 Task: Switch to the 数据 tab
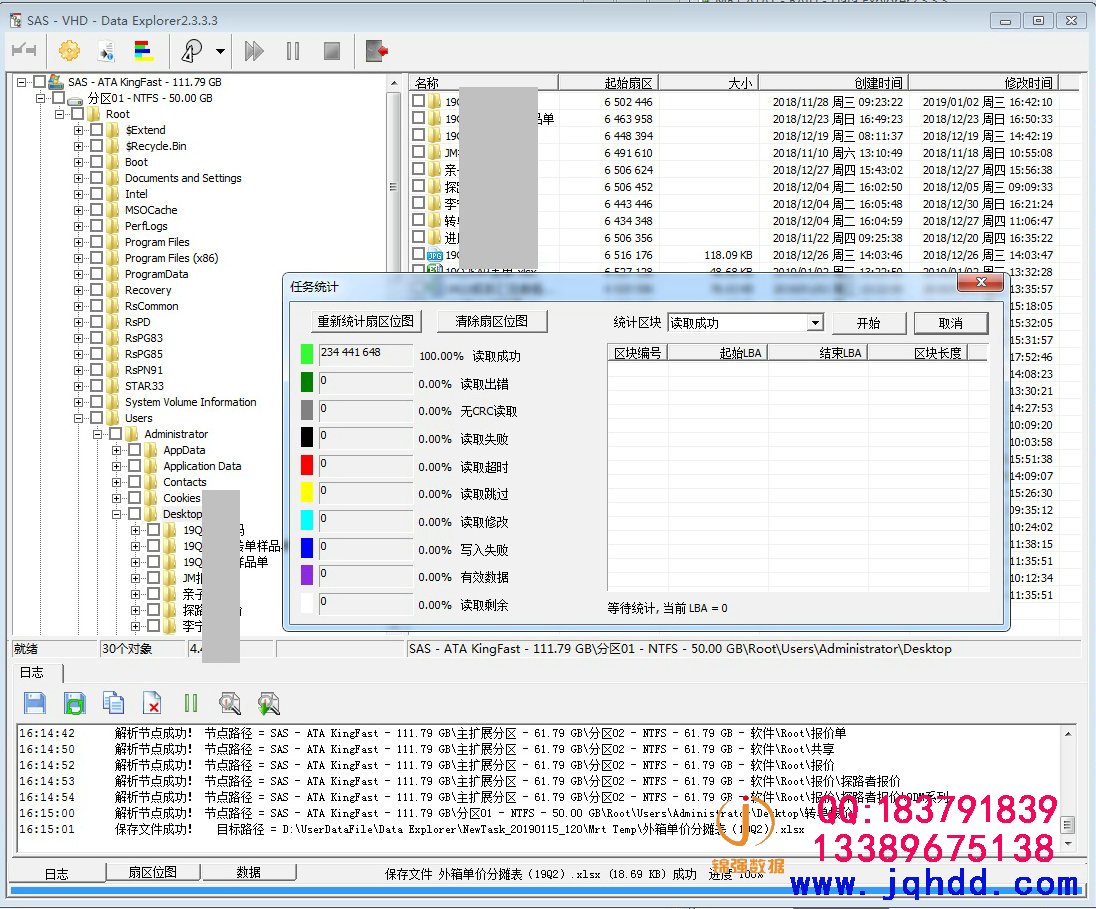point(248,872)
